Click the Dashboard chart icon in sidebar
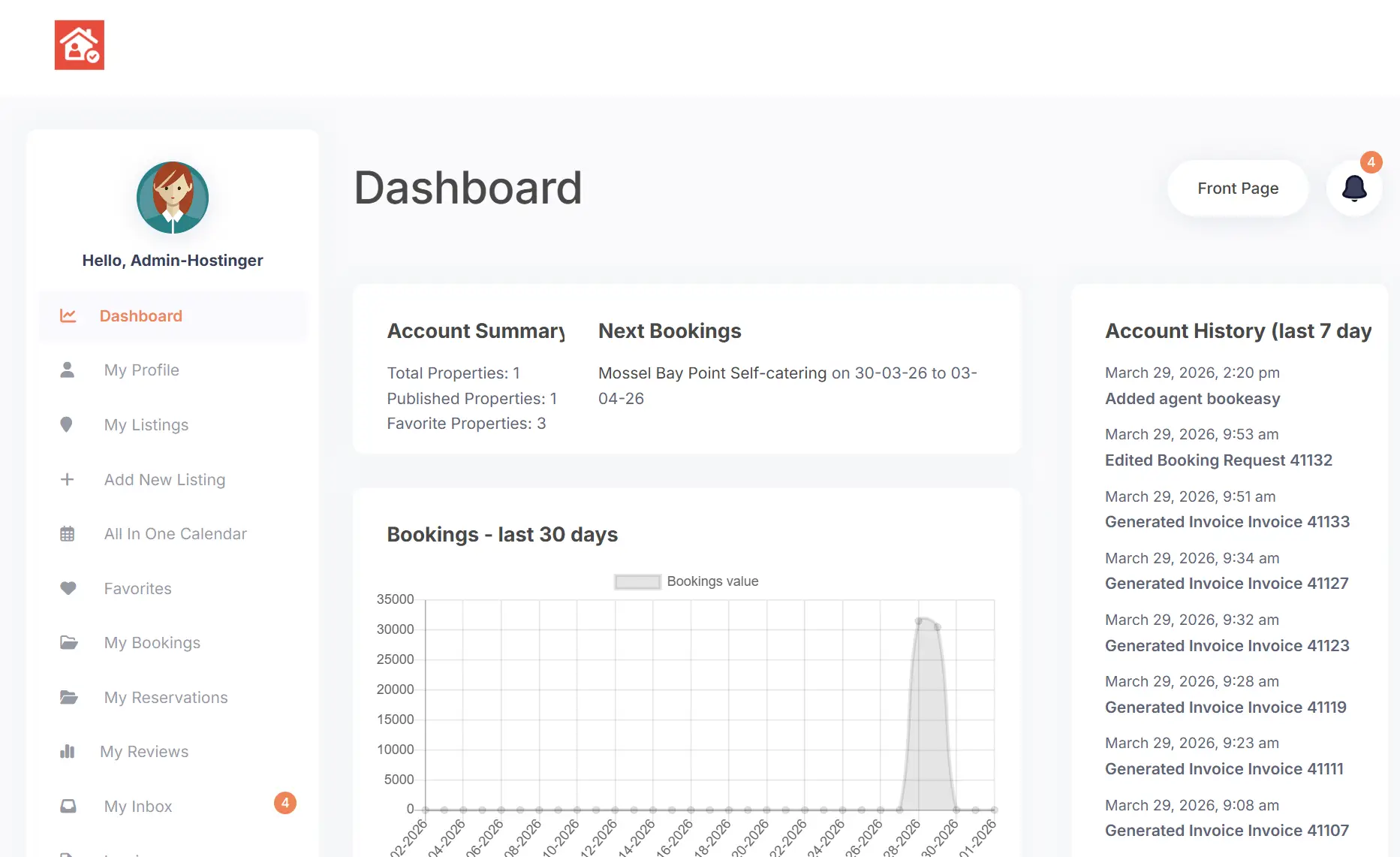Viewport: 1400px width, 857px height. pyautogui.click(x=68, y=316)
